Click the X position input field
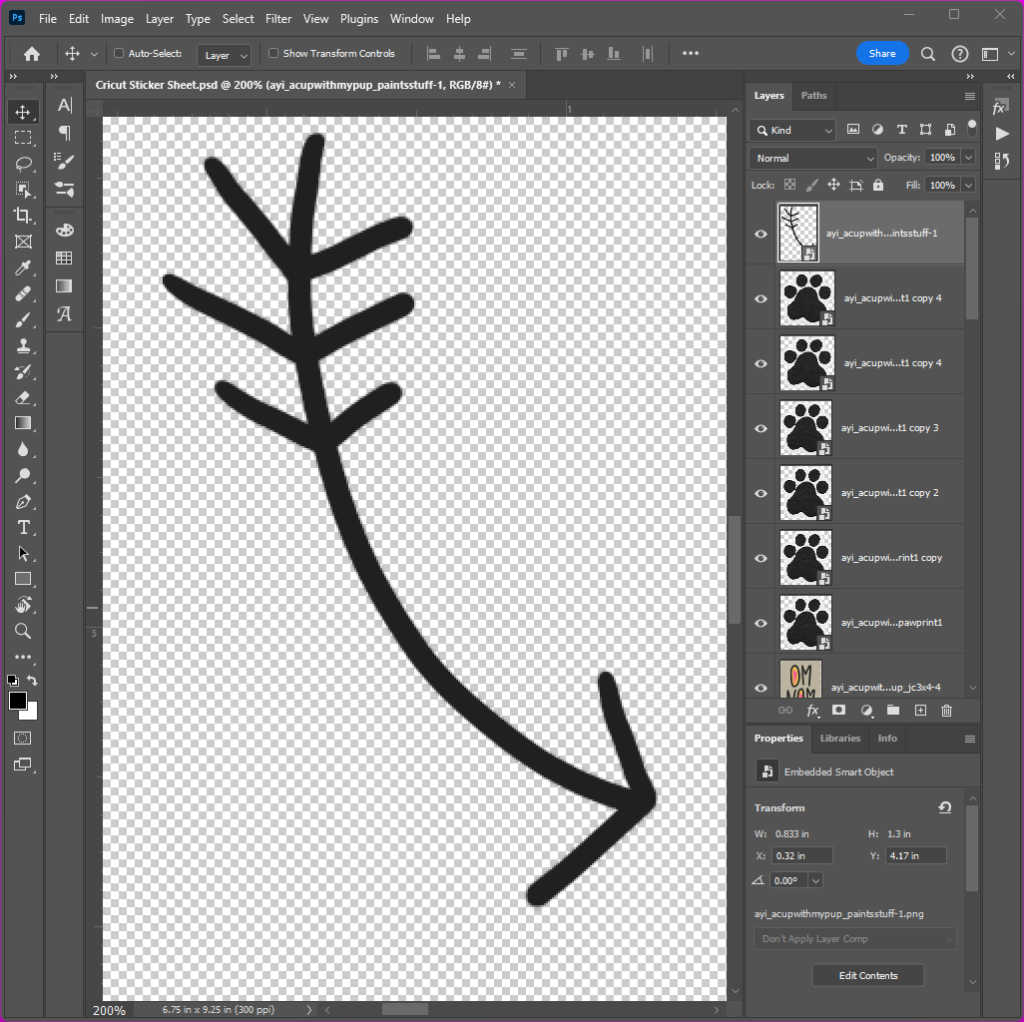 point(802,855)
